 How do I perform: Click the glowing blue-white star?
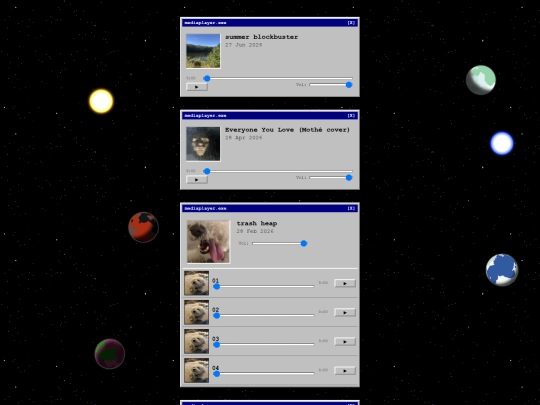click(502, 143)
